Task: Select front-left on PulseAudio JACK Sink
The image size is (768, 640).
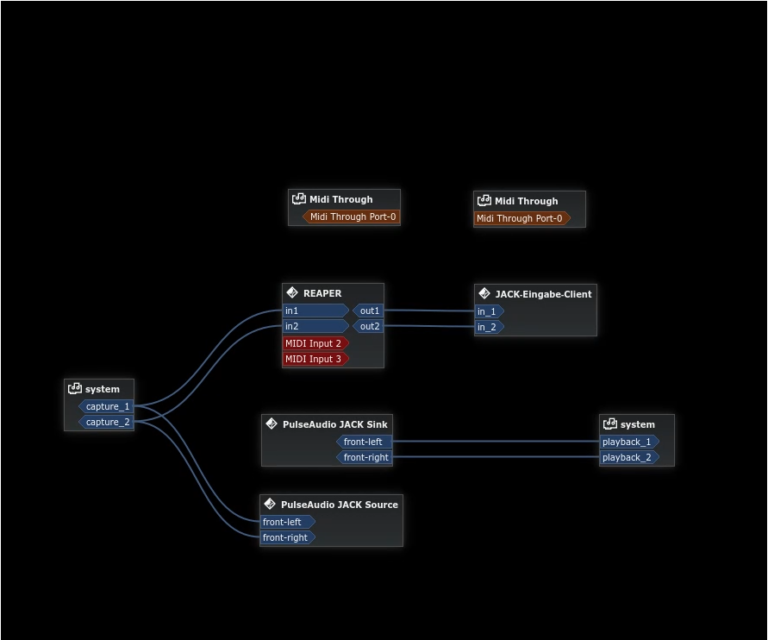Action: coord(364,442)
